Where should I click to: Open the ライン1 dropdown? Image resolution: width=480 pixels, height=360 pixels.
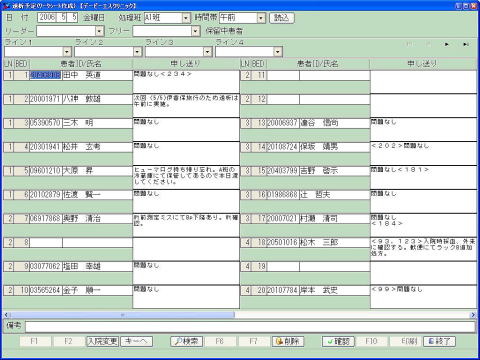click(67, 52)
